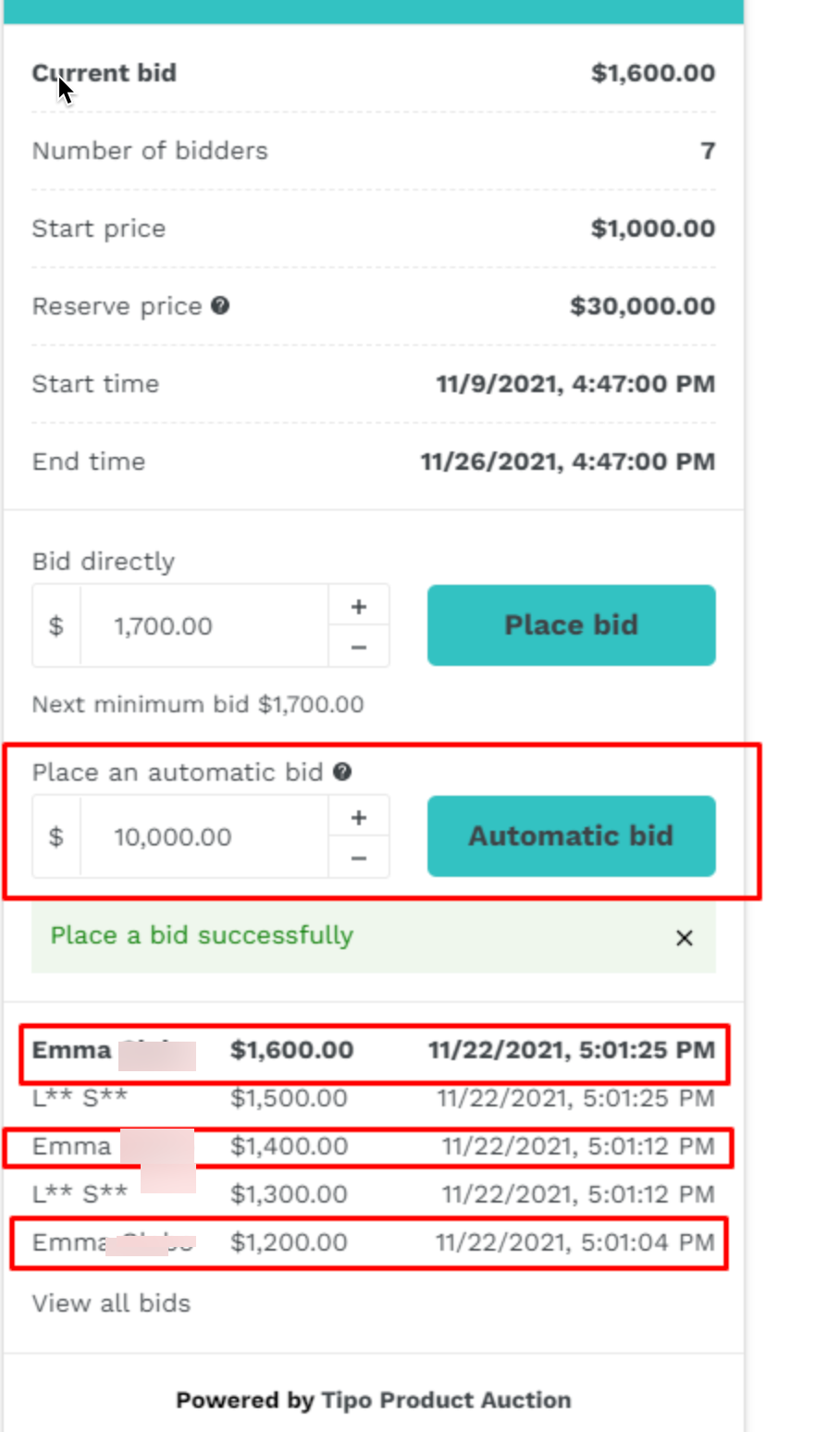Click the automatic bid help icon
The width and height of the screenshot is (840, 1432).
(x=342, y=772)
